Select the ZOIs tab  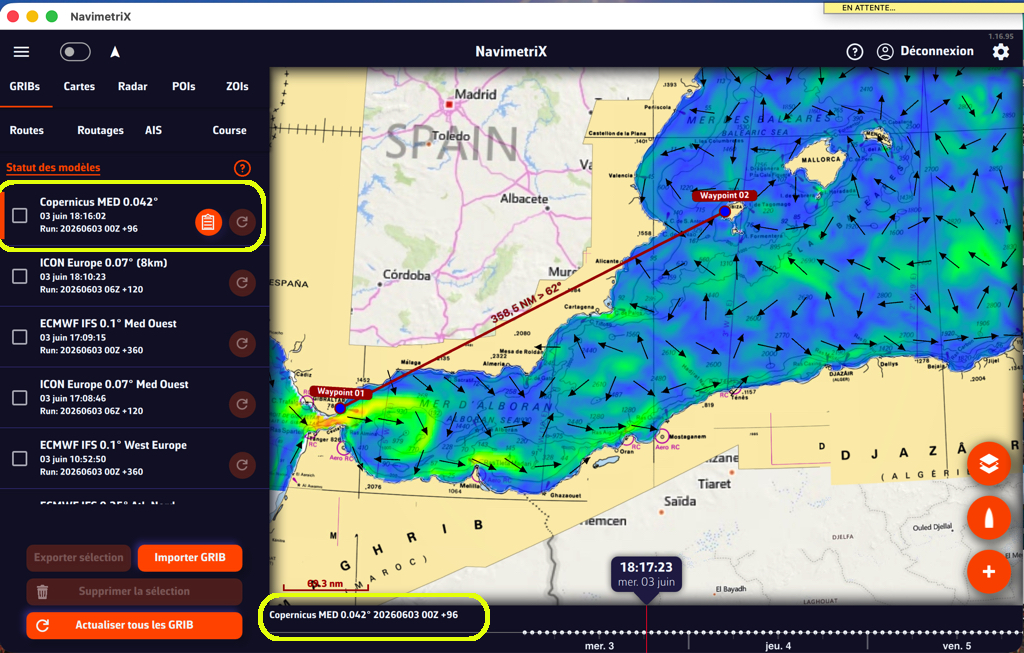click(x=237, y=86)
